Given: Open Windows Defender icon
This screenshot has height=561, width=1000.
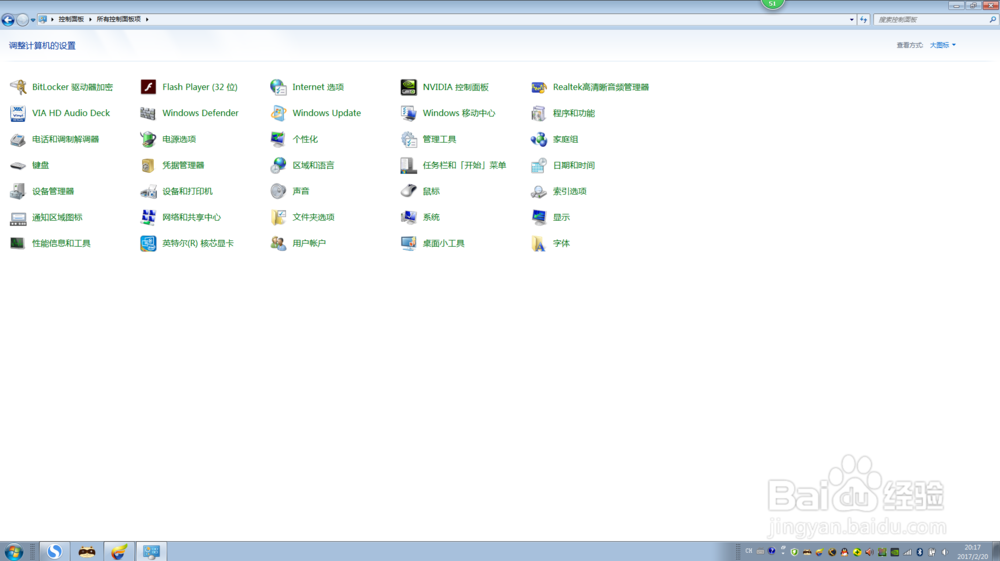Looking at the screenshot, I should click(148, 113).
